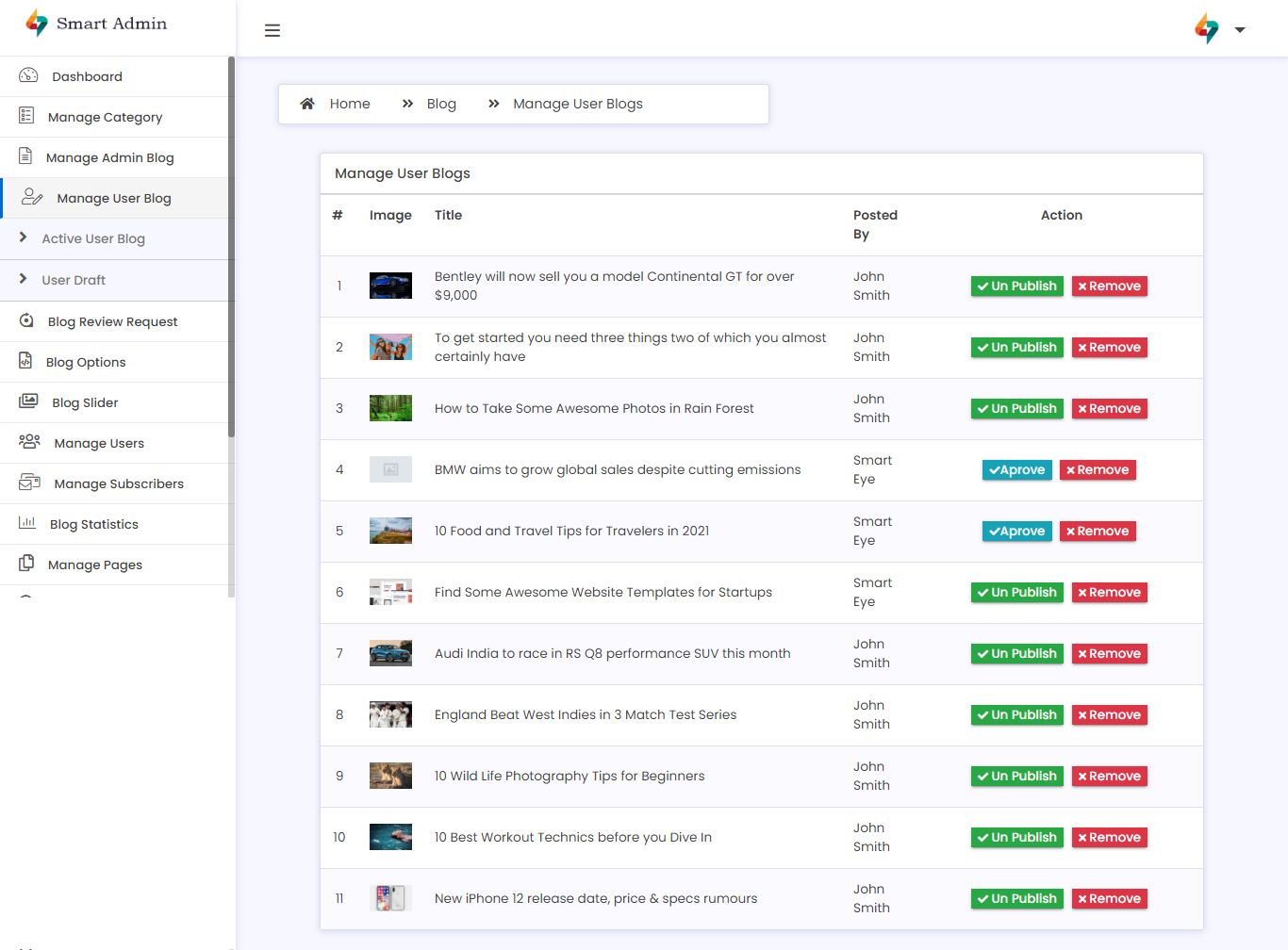Click the Home icon in breadcrumb
The image size is (1288, 950).
click(x=307, y=104)
